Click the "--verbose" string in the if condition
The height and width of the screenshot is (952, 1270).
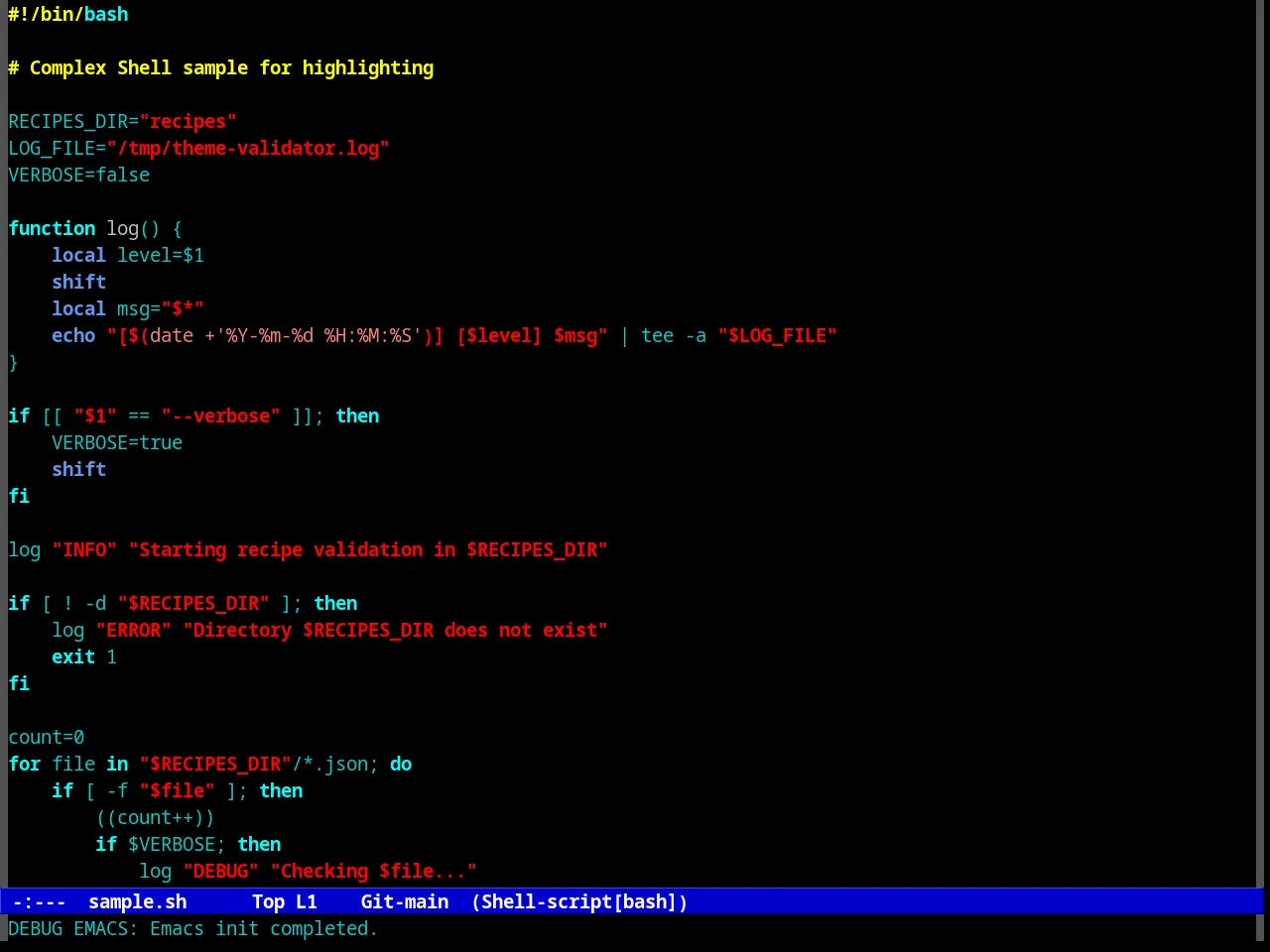(220, 416)
